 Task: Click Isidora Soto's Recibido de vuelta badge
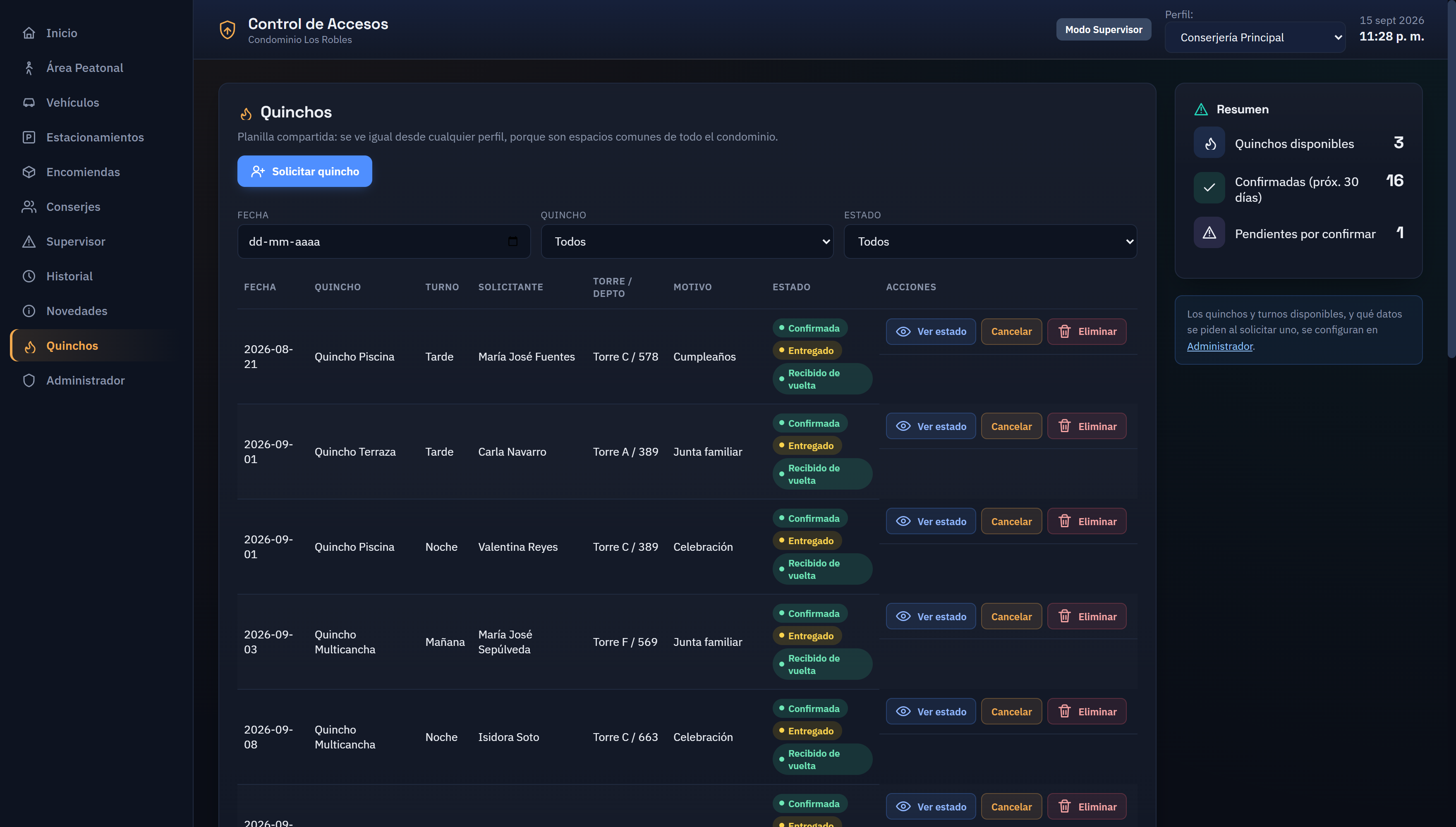[822, 759]
